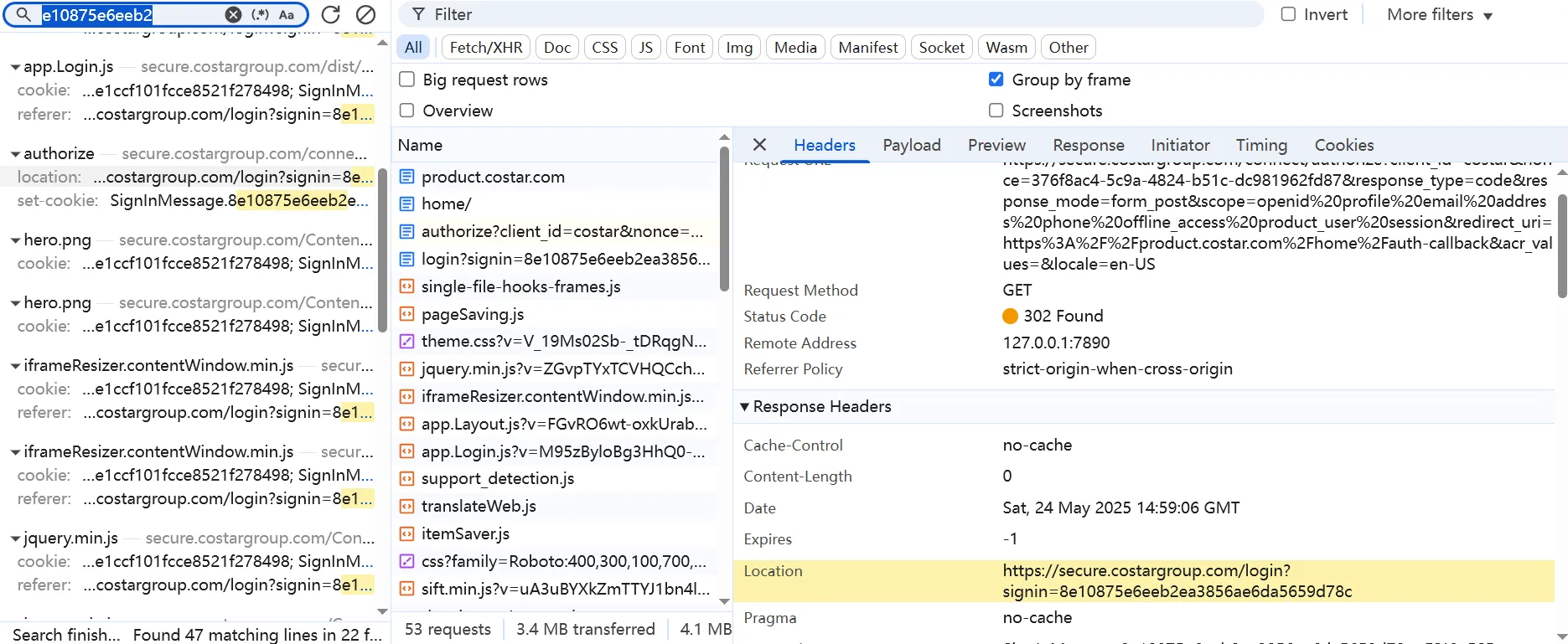
Task: Filter requests by Media type
Action: (x=795, y=48)
